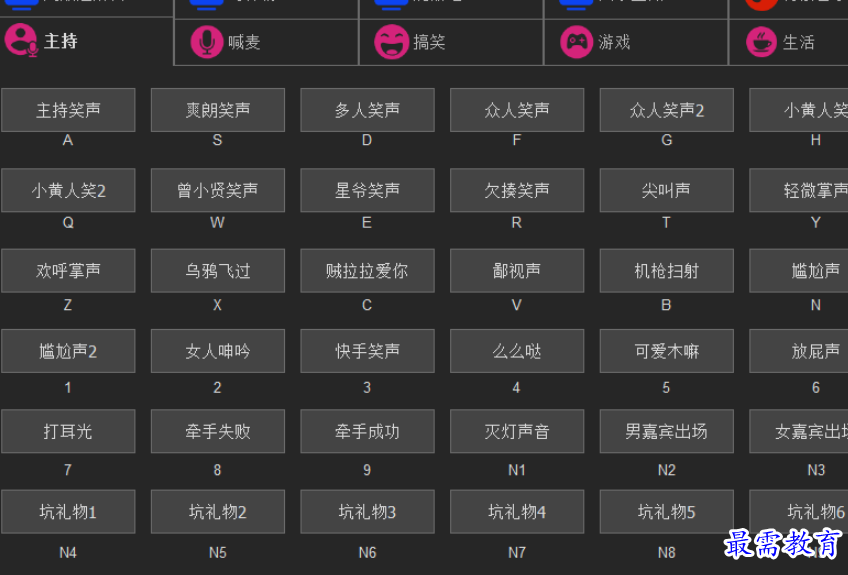Click the 星爷笑声 button
The height and width of the screenshot is (575, 848).
(367, 190)
